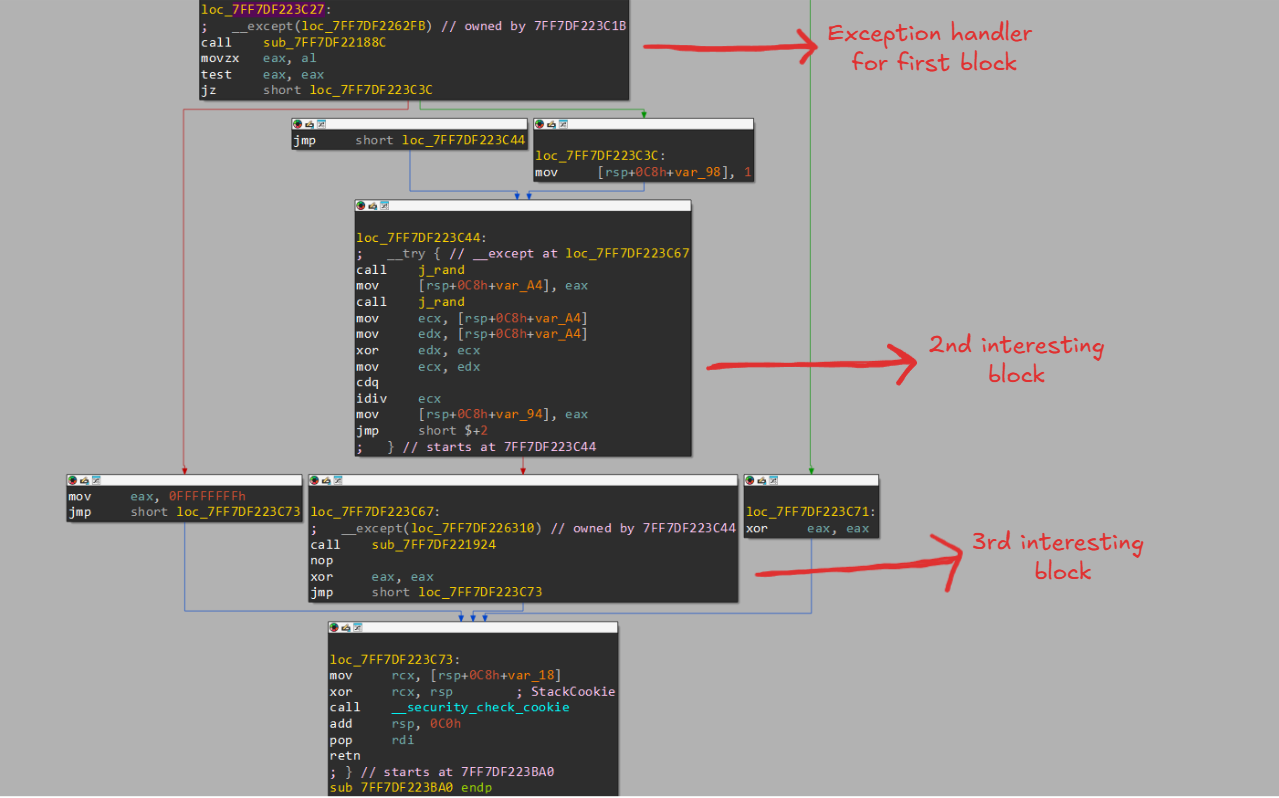
Task: Click the group-nodes icon on loc_7FF7DF223C73 block
Action: pos(358,627)
